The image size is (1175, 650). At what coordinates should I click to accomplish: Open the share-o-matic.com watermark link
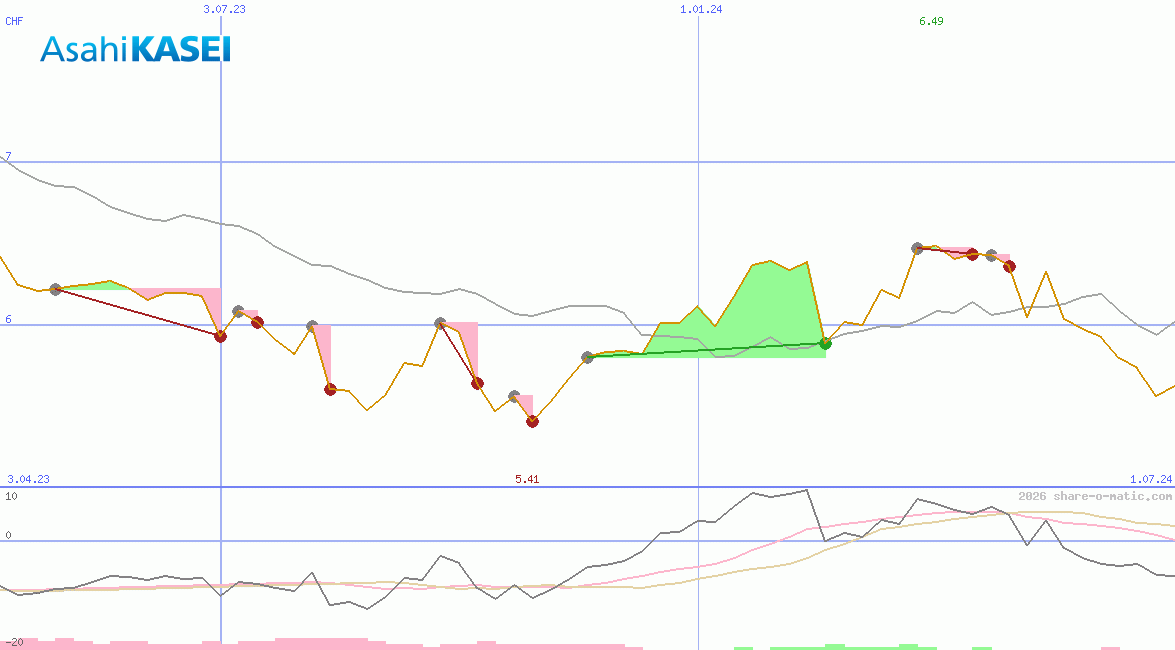click(x=1095, y=496)
